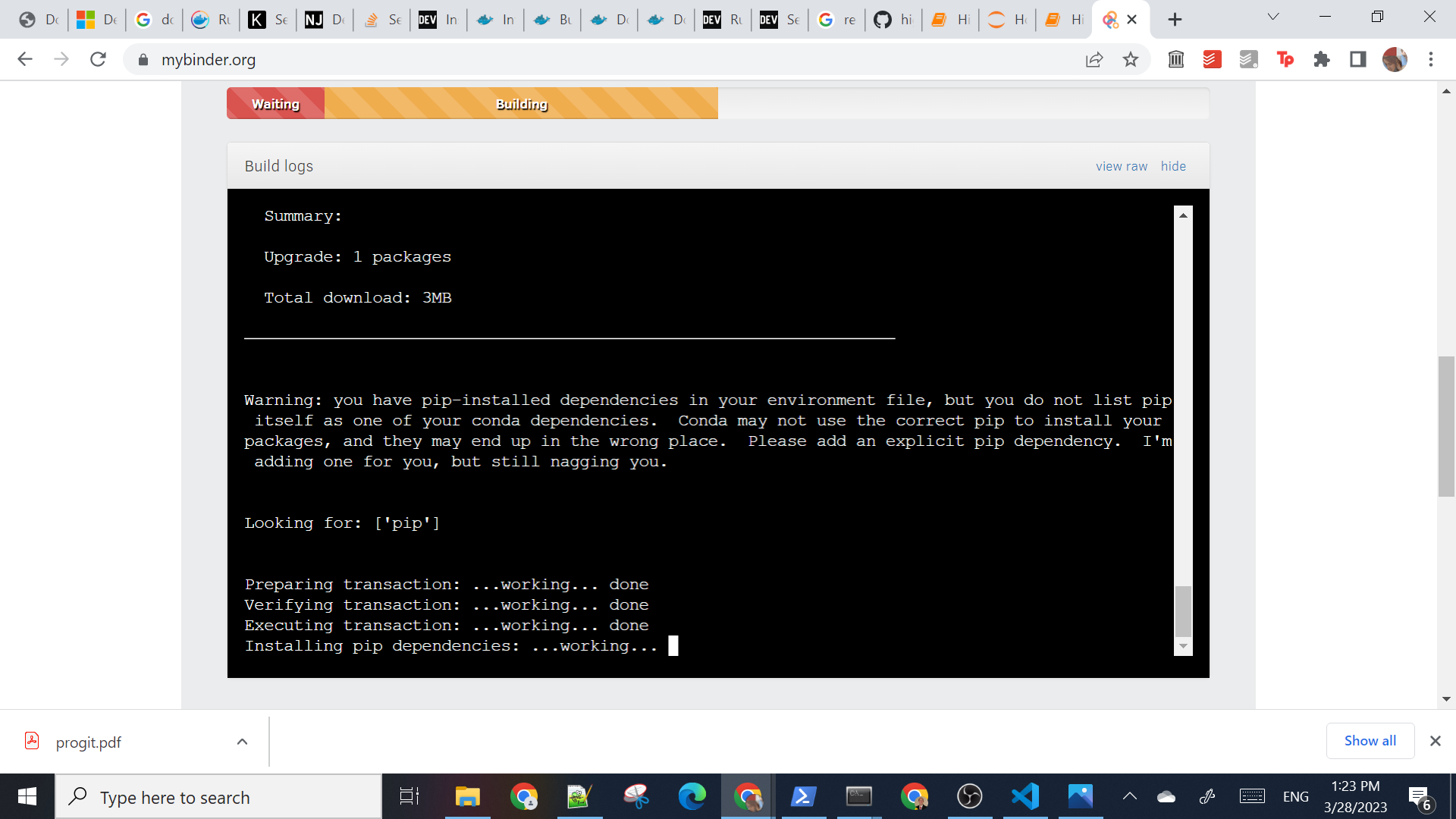This screenshot has width=1456, height=819.
Task: Click the bookmark star icon in address bar
Action: tap(1131, 60)
